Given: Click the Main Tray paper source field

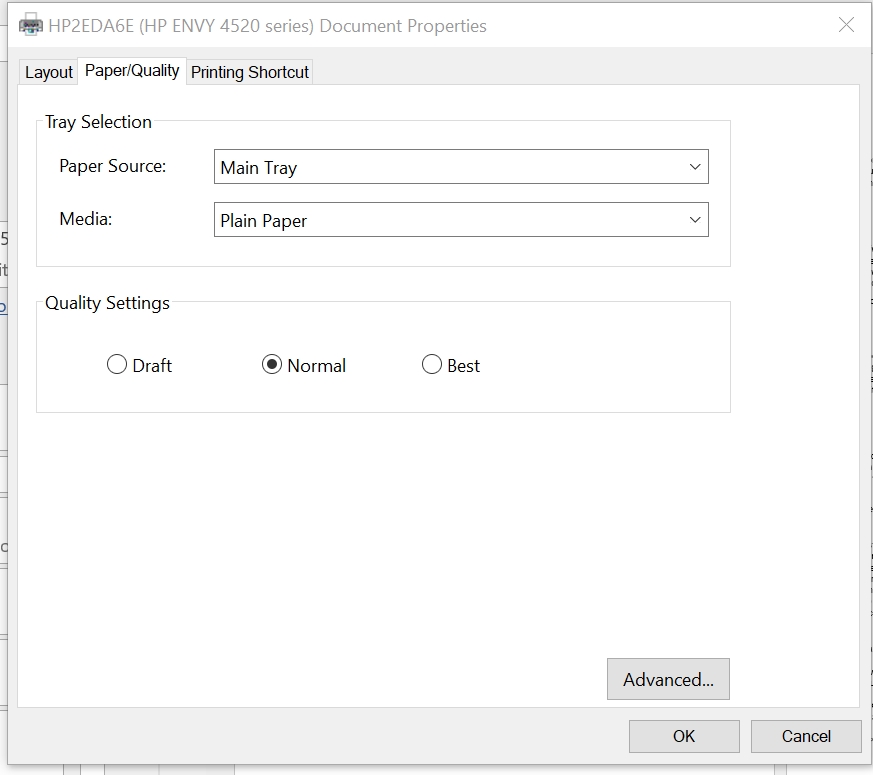Looking at the screenshot, I should point(447,167).
